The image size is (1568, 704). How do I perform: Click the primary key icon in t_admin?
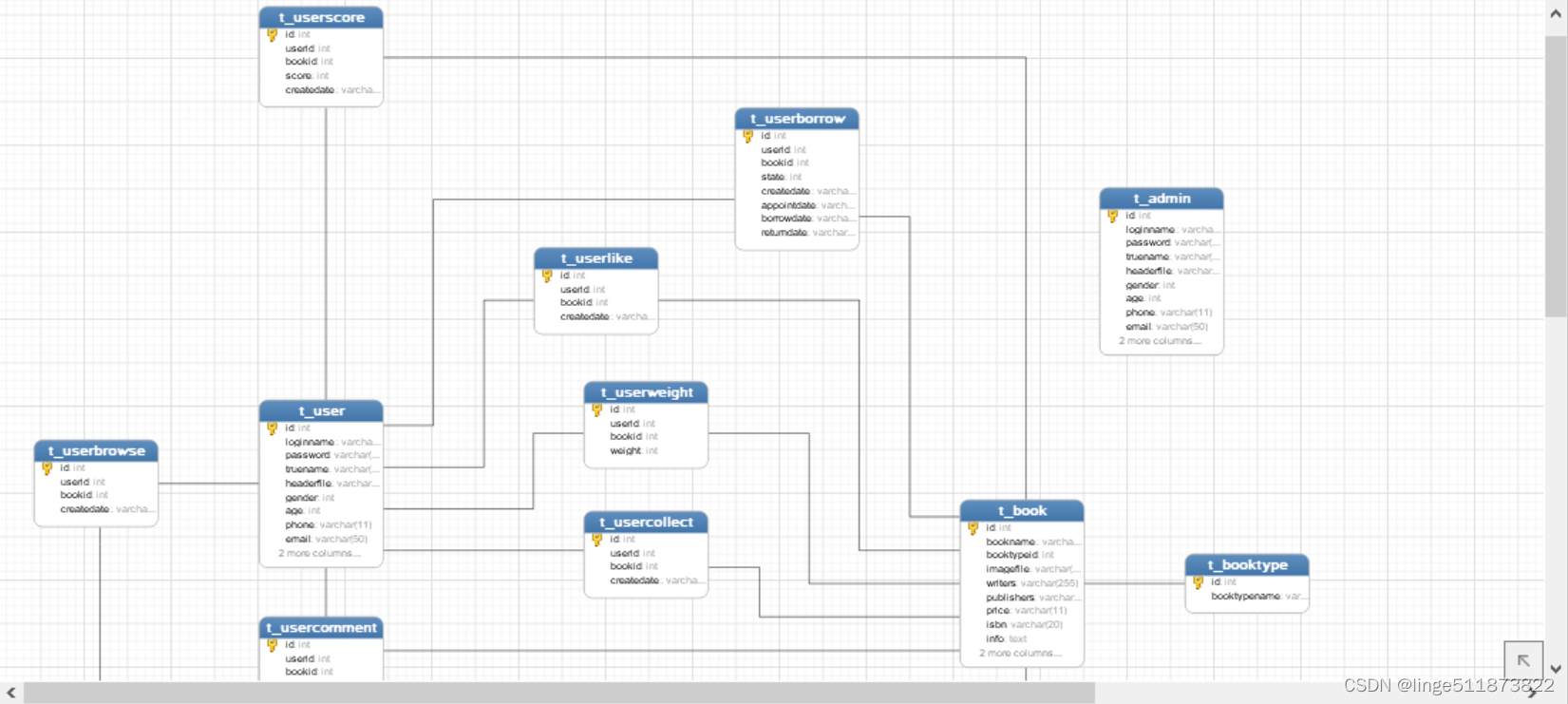(1113, 217)
